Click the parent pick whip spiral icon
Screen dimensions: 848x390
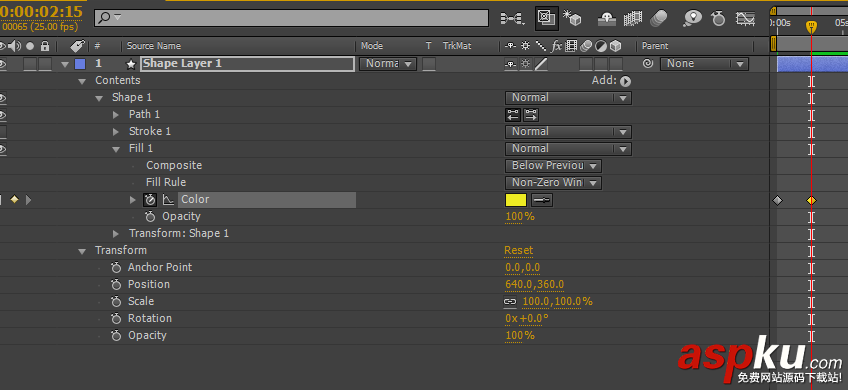(x=648, y=64)
